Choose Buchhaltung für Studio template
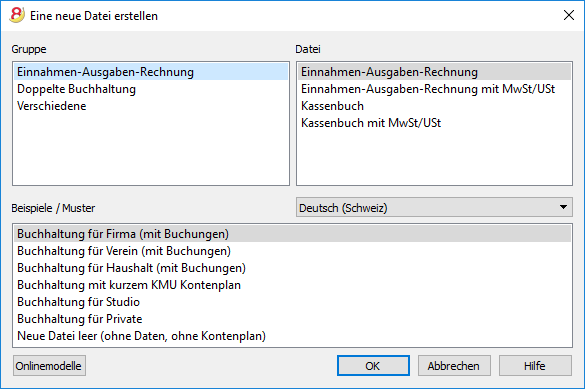The height and width of the screenshot is (389, 585). click(x=292, y=302)
